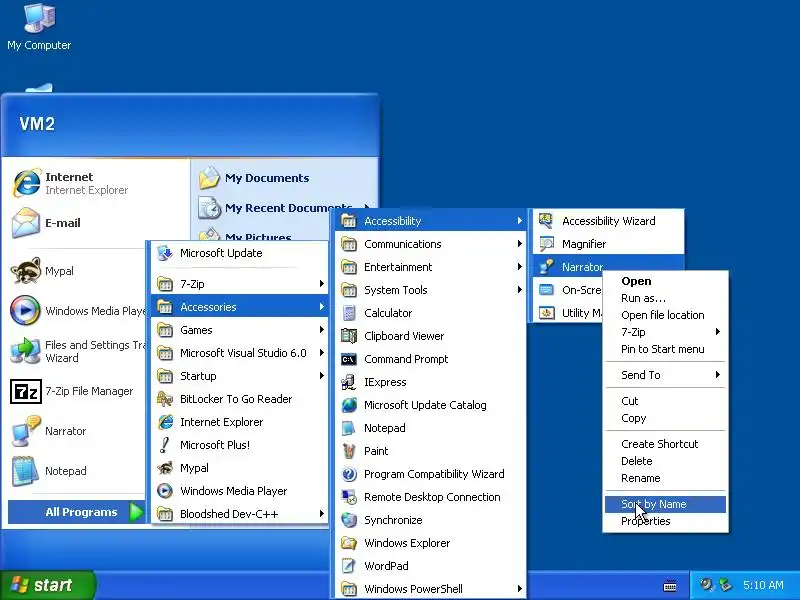Viewport: 800px width, 600px height.
Task: Click the Narrator icon in Start menu left column
Action: coord(26,431)
